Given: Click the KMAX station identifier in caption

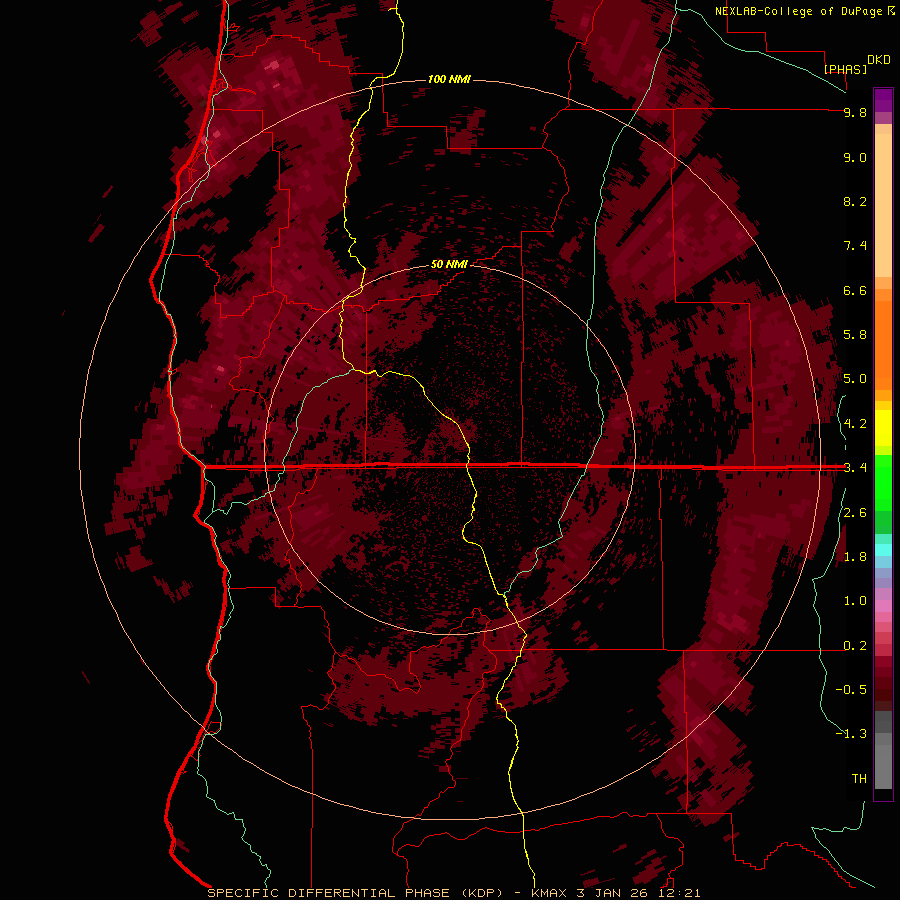Looking at the screenshot, I should pyautogui.click(x=548, y=893).
